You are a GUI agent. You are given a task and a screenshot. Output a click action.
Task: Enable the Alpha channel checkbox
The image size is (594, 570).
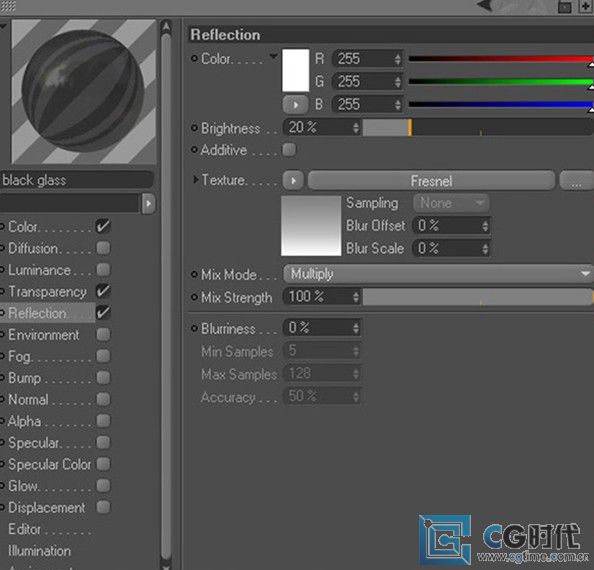[x=103, y=421]
